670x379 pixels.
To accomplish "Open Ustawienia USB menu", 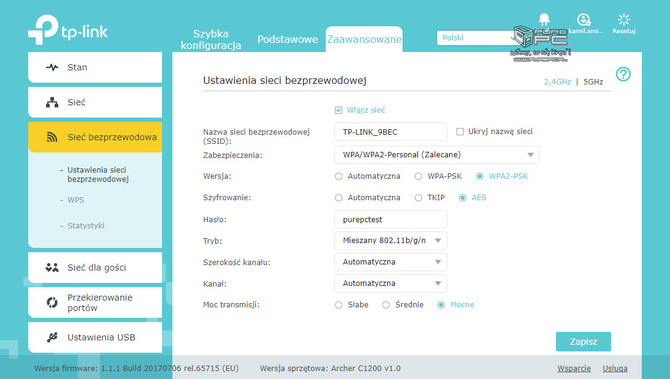I will [x=95, y=337].
